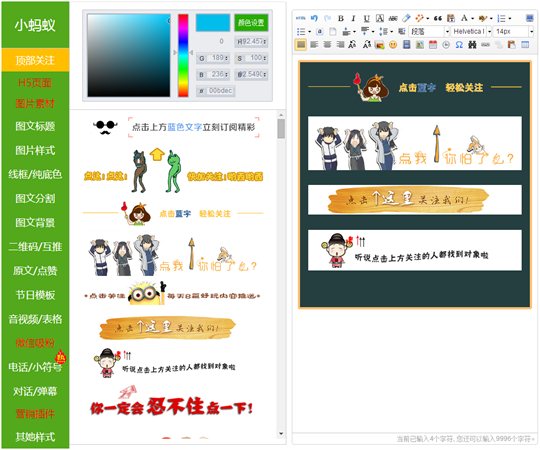Select align left icon
The height and width of the screenshot is (450, 540).
point(314,45)
